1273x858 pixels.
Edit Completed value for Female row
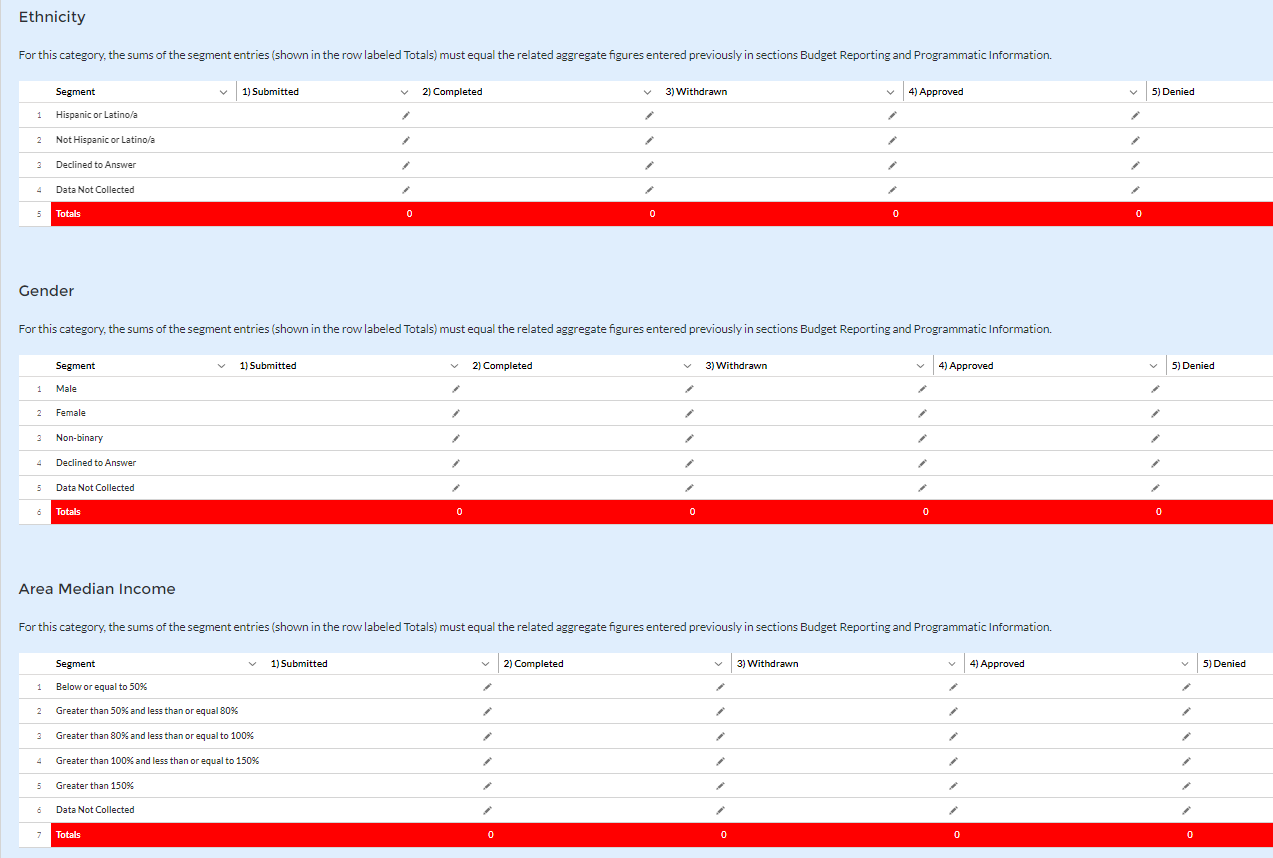[689, 413]
